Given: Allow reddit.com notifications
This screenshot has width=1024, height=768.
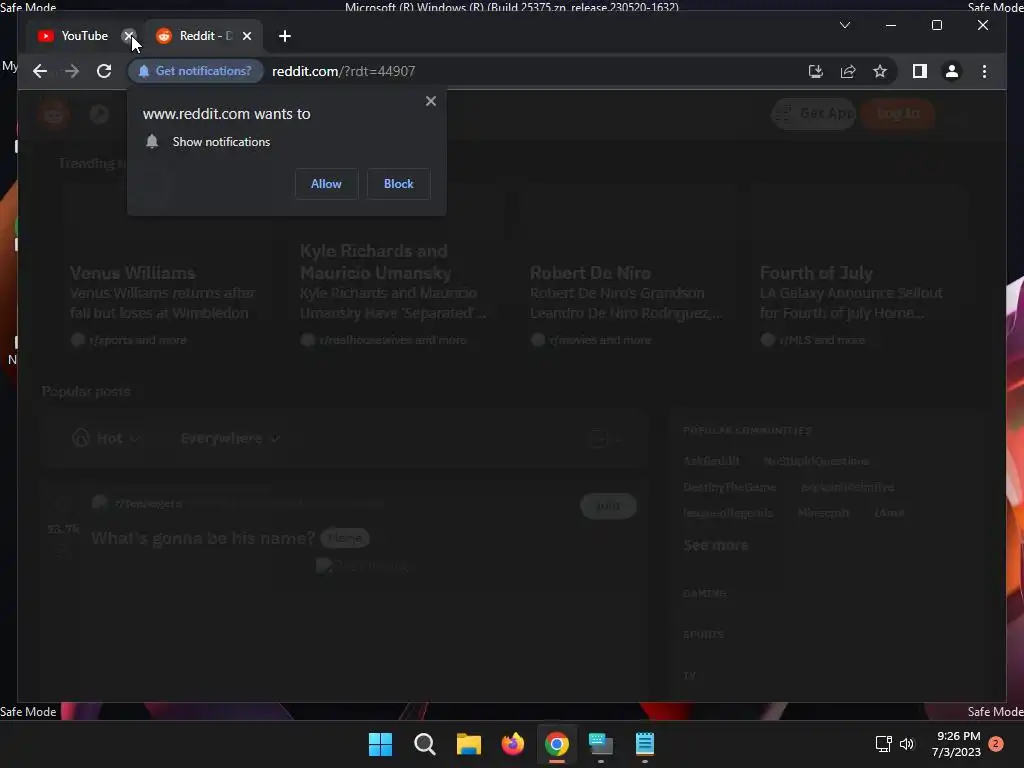Looking at the screenshot, I should pyautogui.click(x=326, y=184).
